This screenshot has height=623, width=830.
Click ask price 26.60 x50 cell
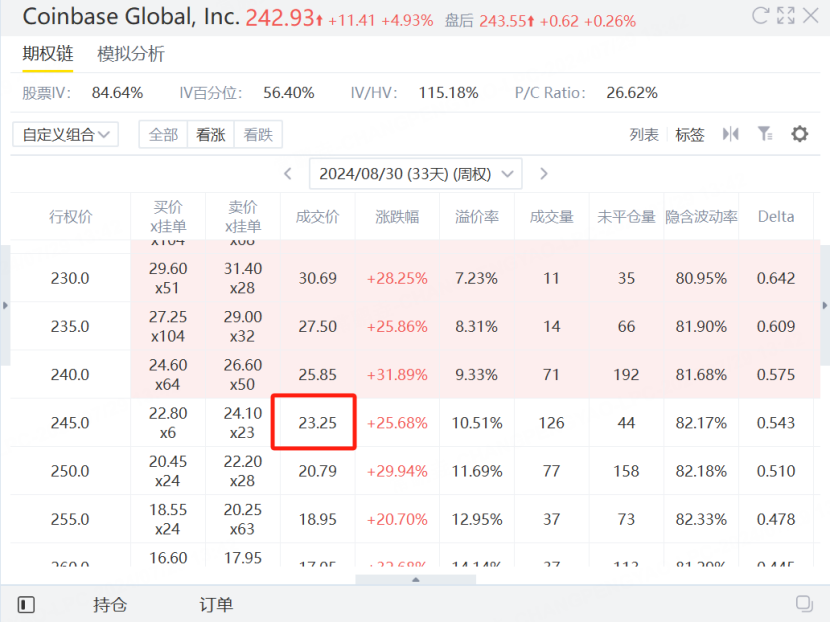pyautogui.click(x=242, y=374)
